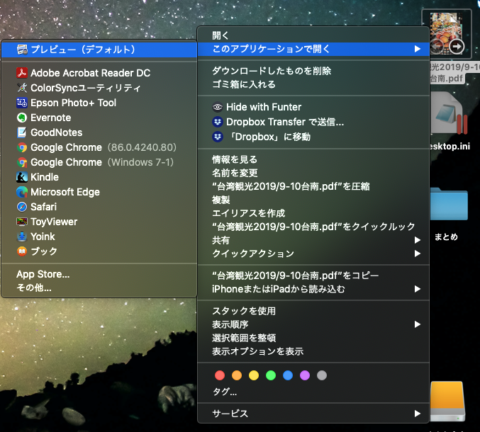Select the yellow external drive icon

point(447,402)
